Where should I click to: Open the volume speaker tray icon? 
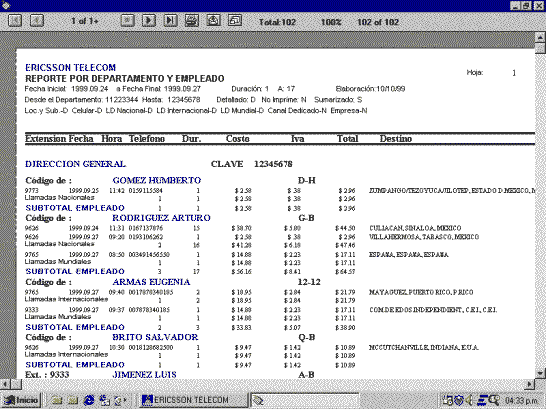(469, 401)
